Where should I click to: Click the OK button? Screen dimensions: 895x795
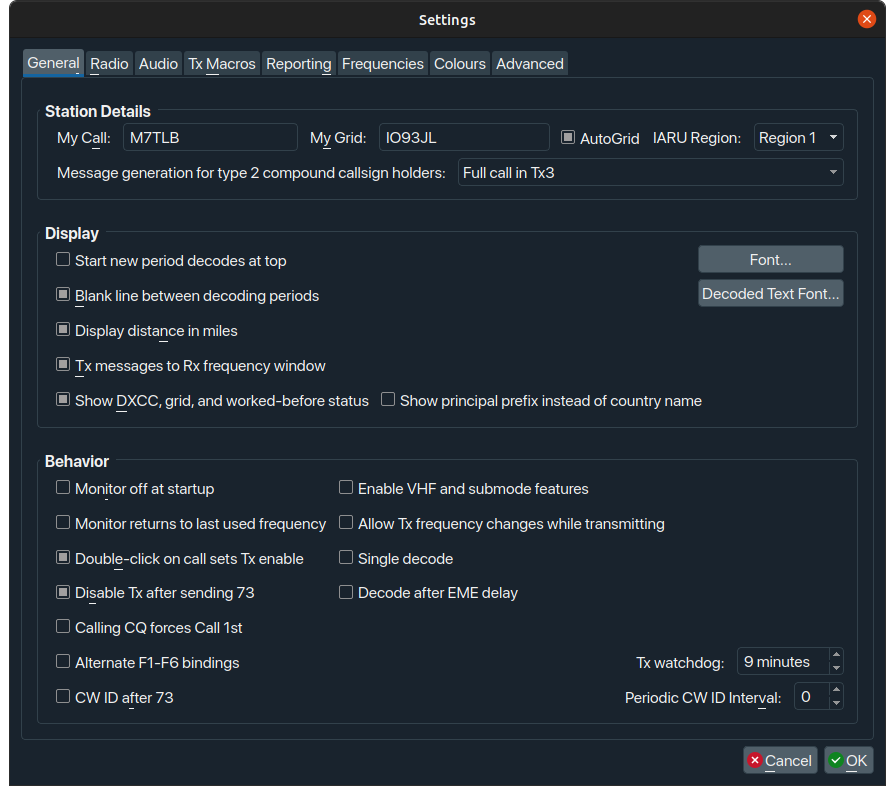click(x=848, y=761)
